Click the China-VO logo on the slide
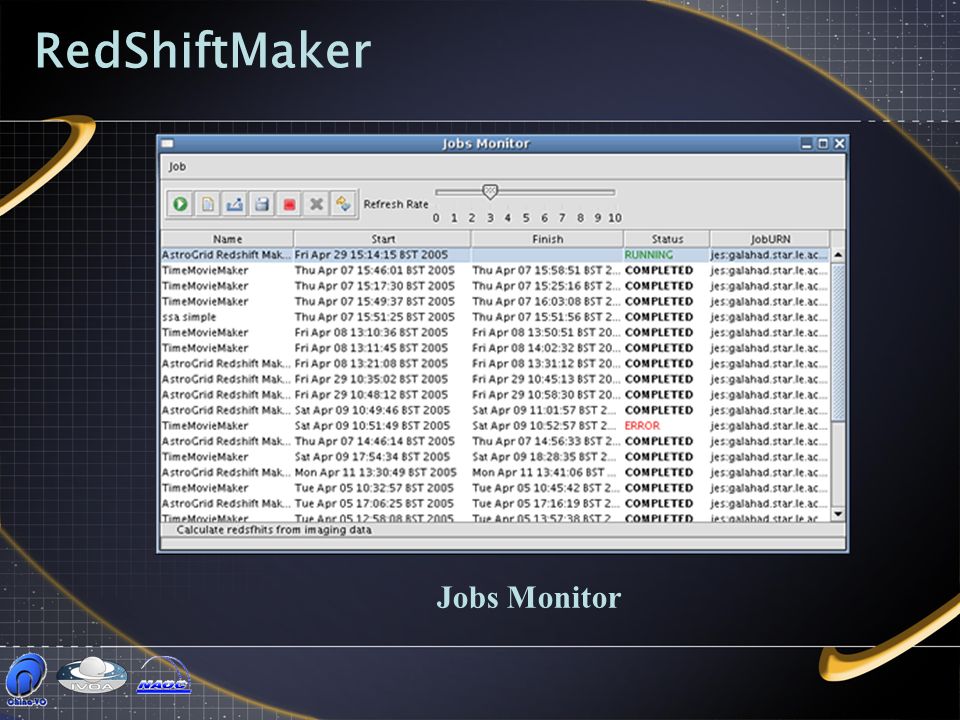Viewport: 960px width, 720px height. [x=26, y=680]
